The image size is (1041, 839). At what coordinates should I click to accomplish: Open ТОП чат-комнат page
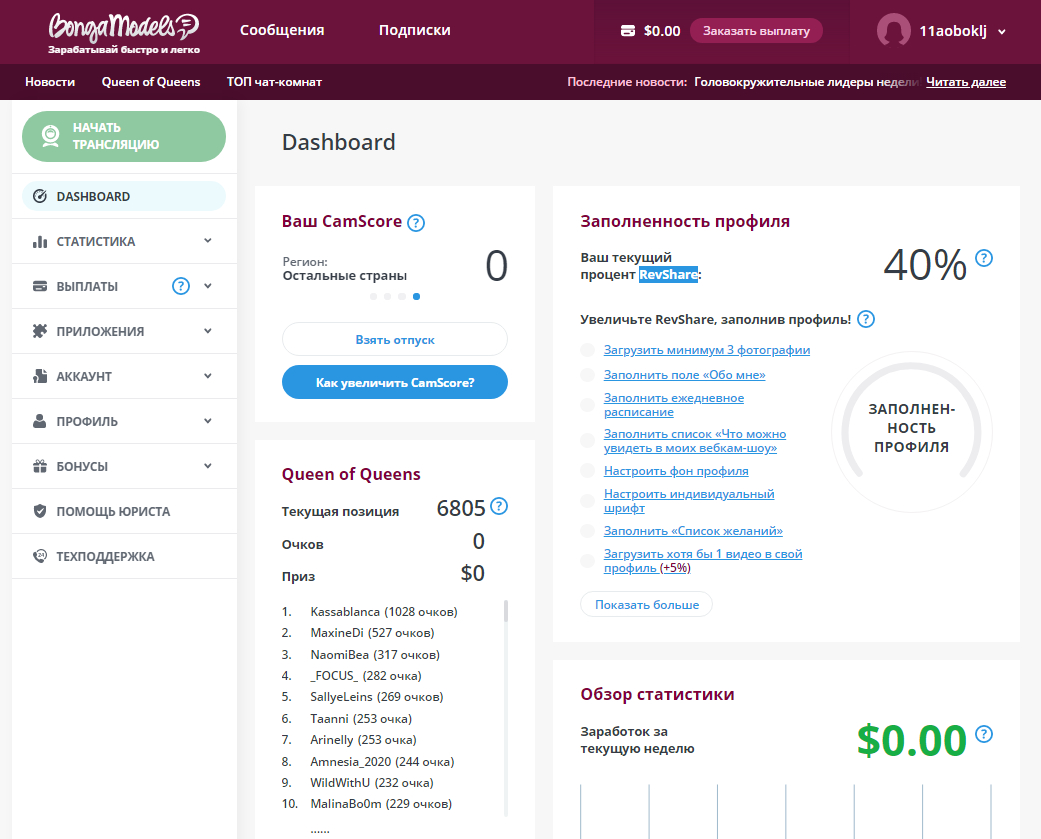tap(274, 82)
